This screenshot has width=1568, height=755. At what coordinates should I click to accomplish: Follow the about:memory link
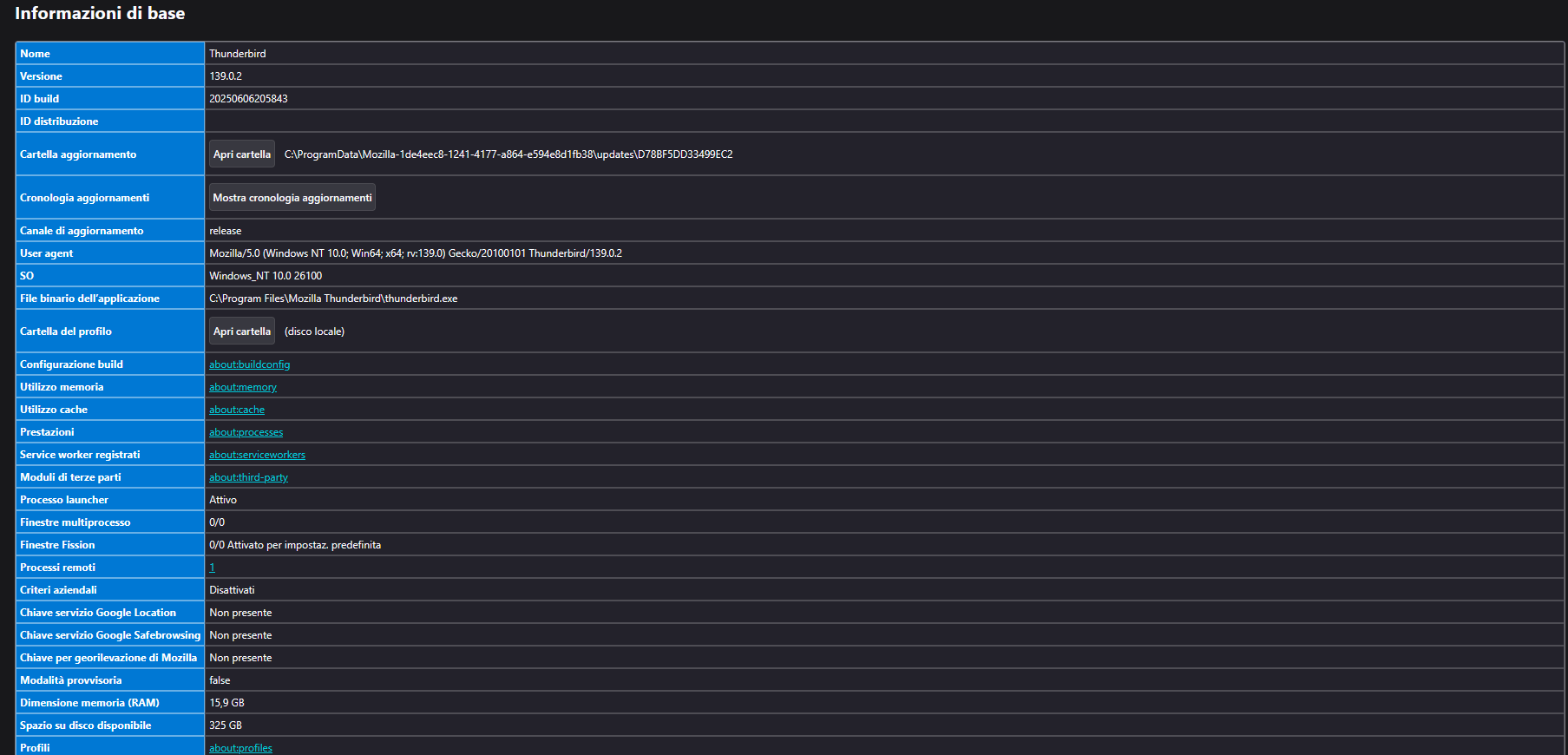(243, 387)
